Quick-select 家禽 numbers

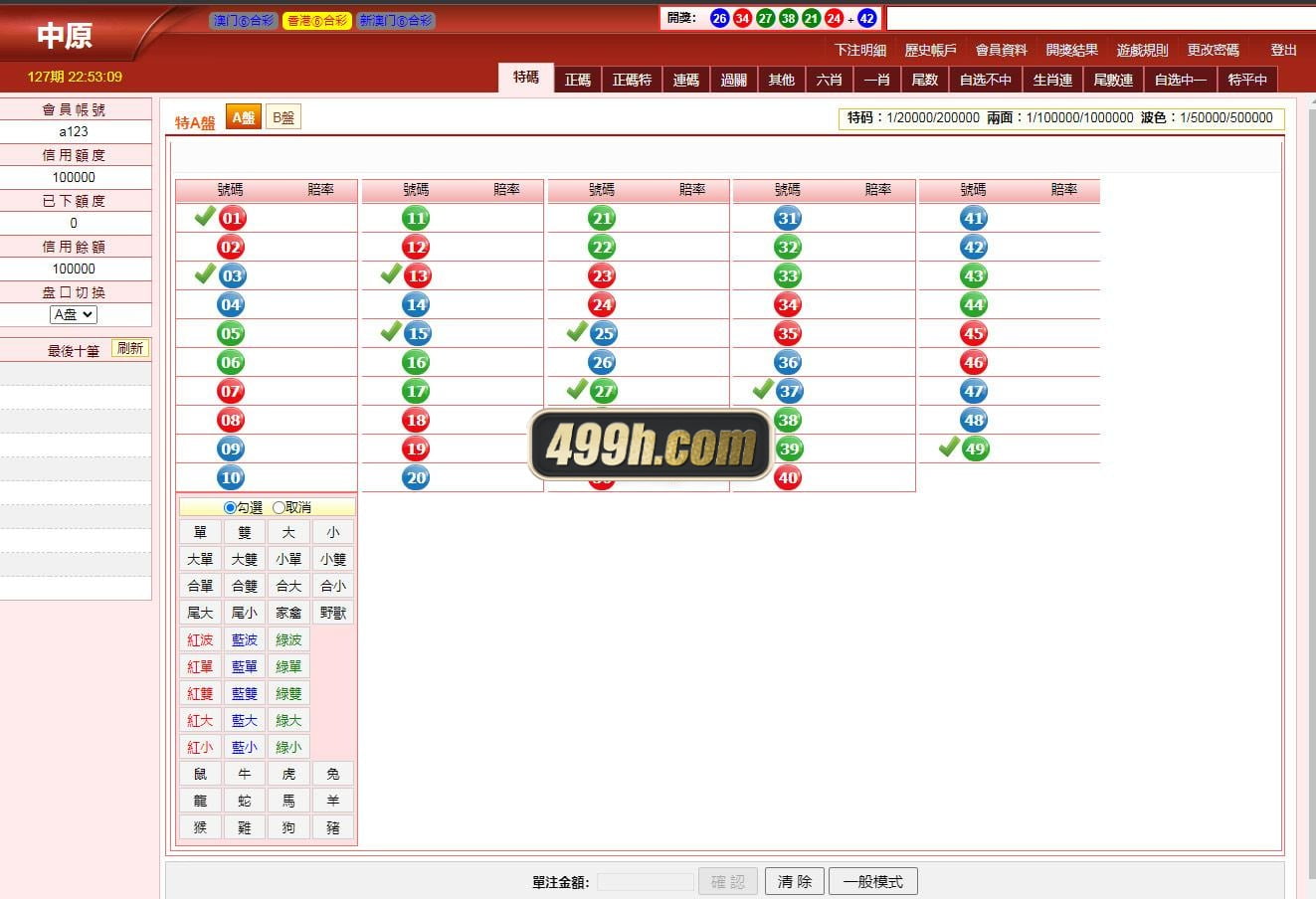[288, 613]
